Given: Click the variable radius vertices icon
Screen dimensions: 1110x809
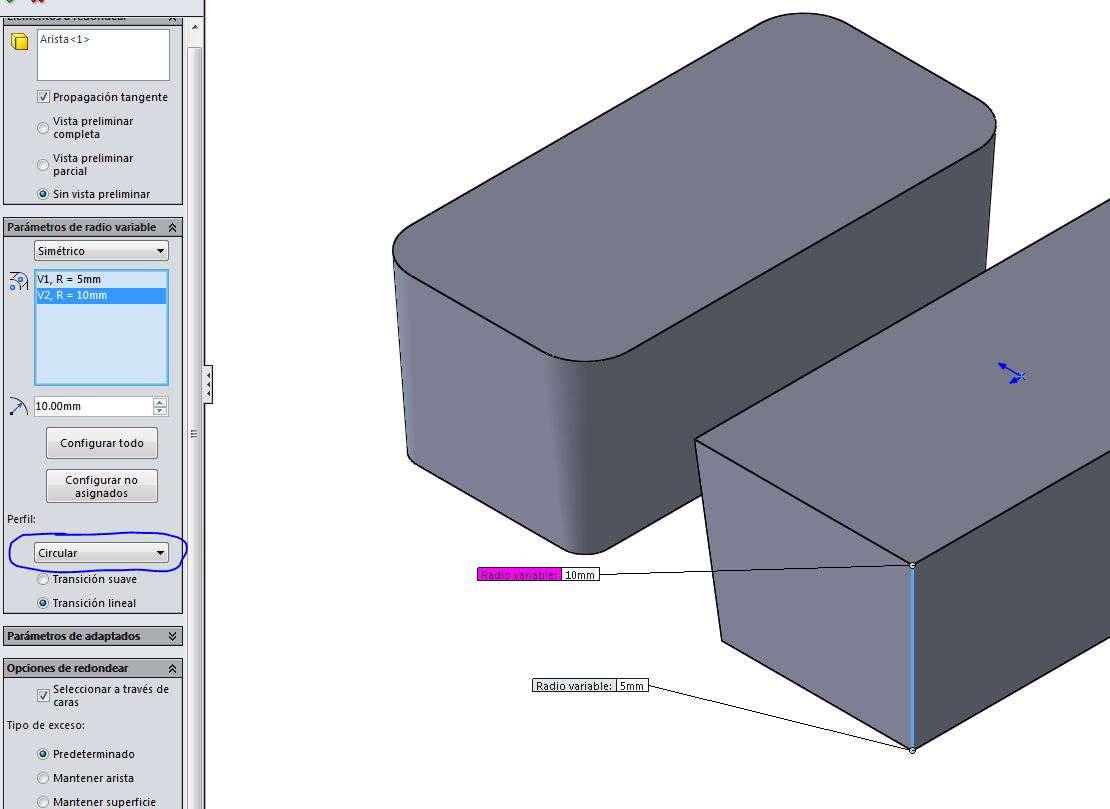Looking at the screenshot, I should point(18,282).
